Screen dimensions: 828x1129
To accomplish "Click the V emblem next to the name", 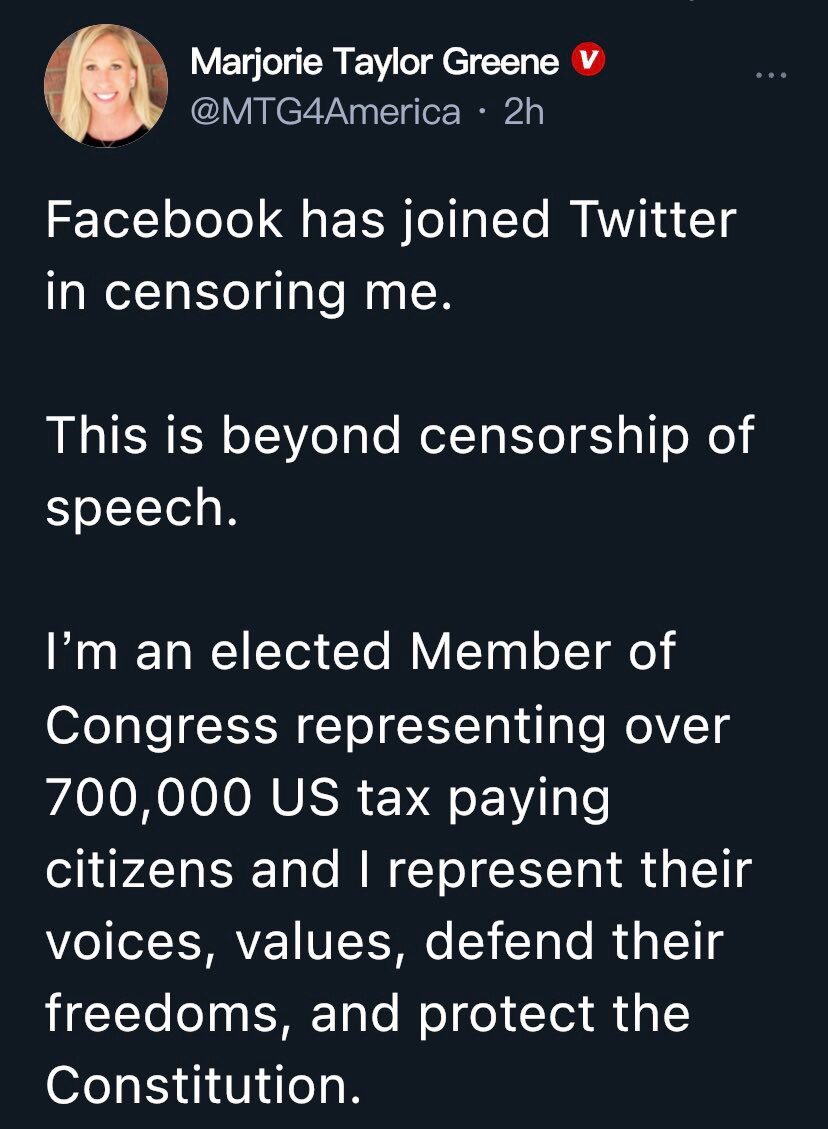I will pos(588,59).
